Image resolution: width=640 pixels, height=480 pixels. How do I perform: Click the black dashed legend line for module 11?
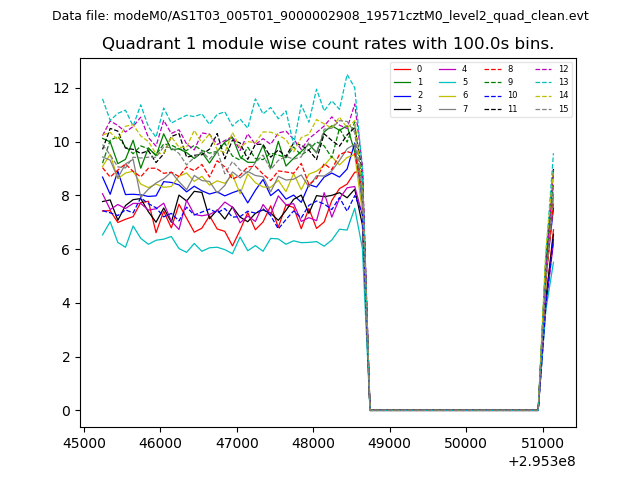click(x=493, y=108)
